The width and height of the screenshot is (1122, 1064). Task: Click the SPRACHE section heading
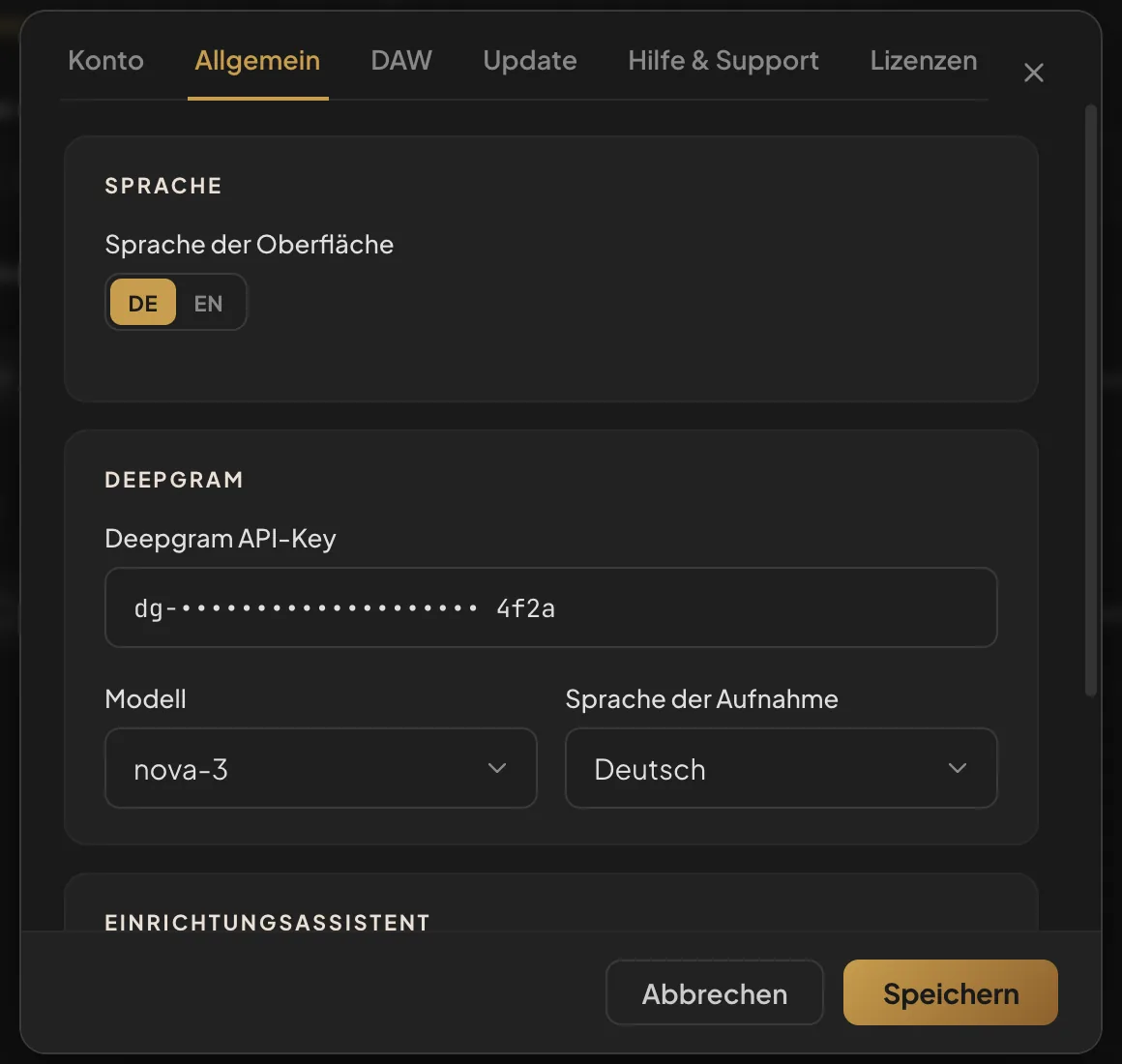(x=163, y=186)
